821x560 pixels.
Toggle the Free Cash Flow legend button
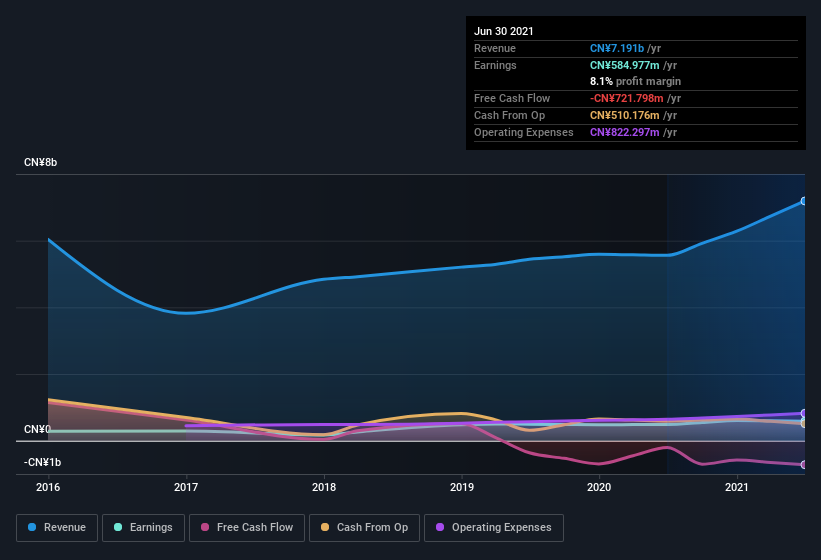click(247, 528)
